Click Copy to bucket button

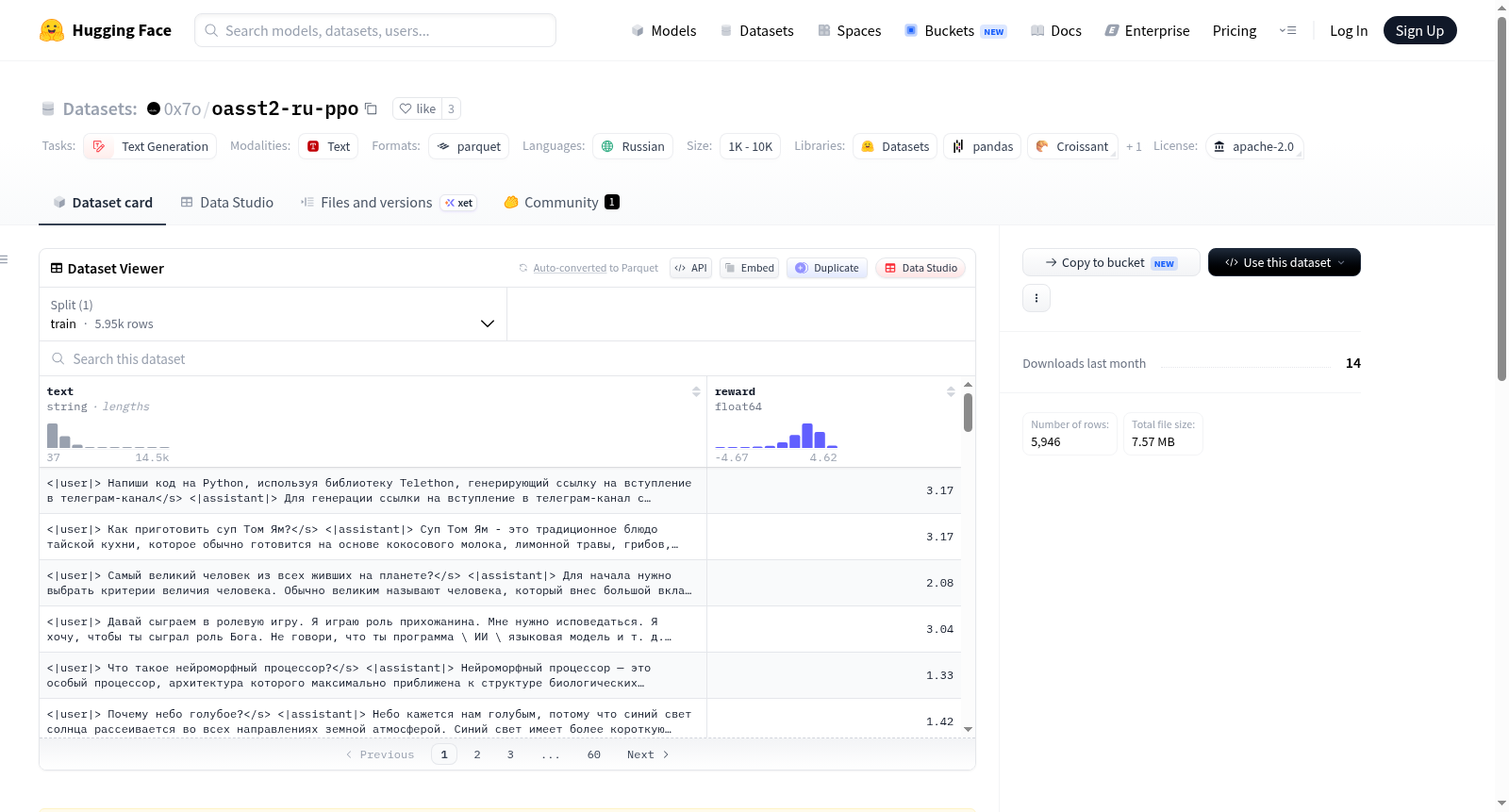[1111, 262]
